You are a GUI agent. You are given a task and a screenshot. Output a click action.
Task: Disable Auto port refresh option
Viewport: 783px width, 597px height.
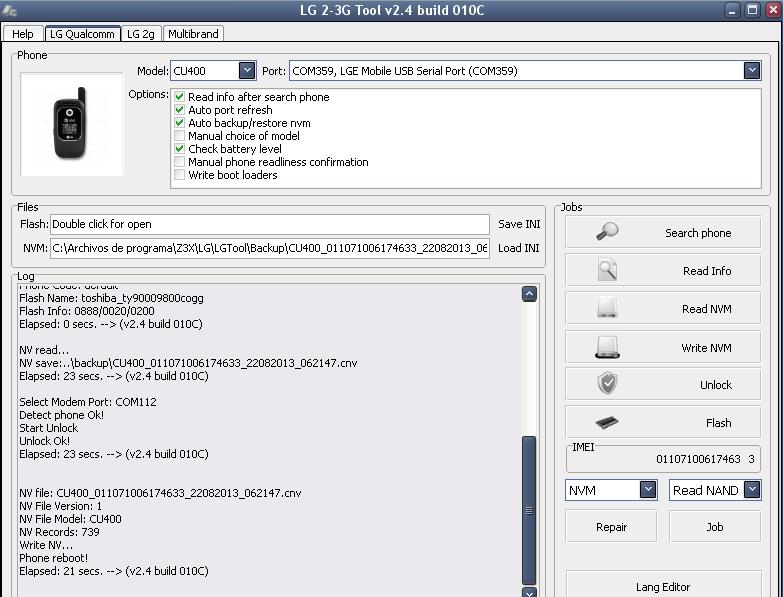(x=179, y=110)
